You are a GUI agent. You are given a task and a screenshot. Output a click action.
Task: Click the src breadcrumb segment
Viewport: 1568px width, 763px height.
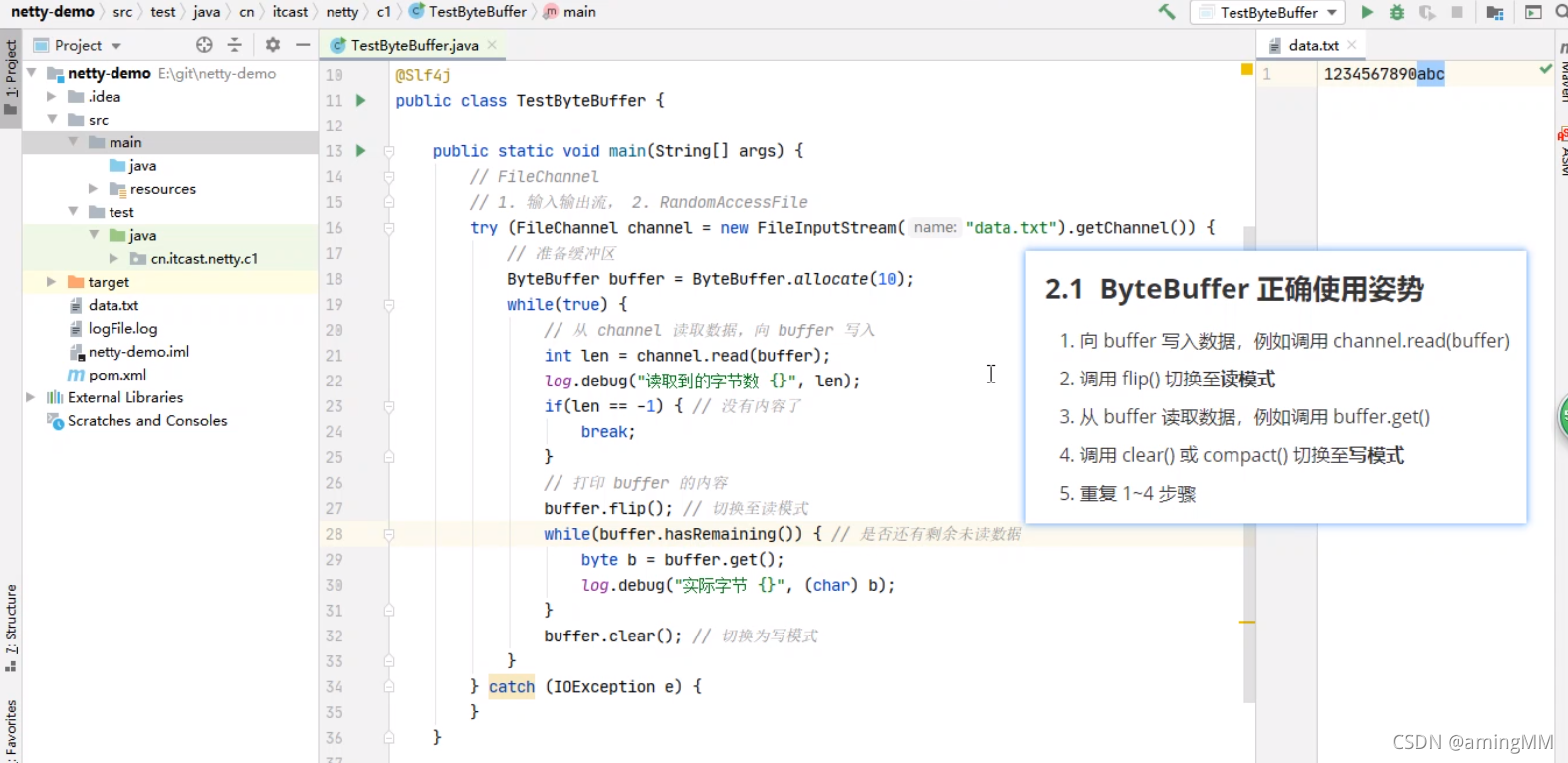click(122, 12)
